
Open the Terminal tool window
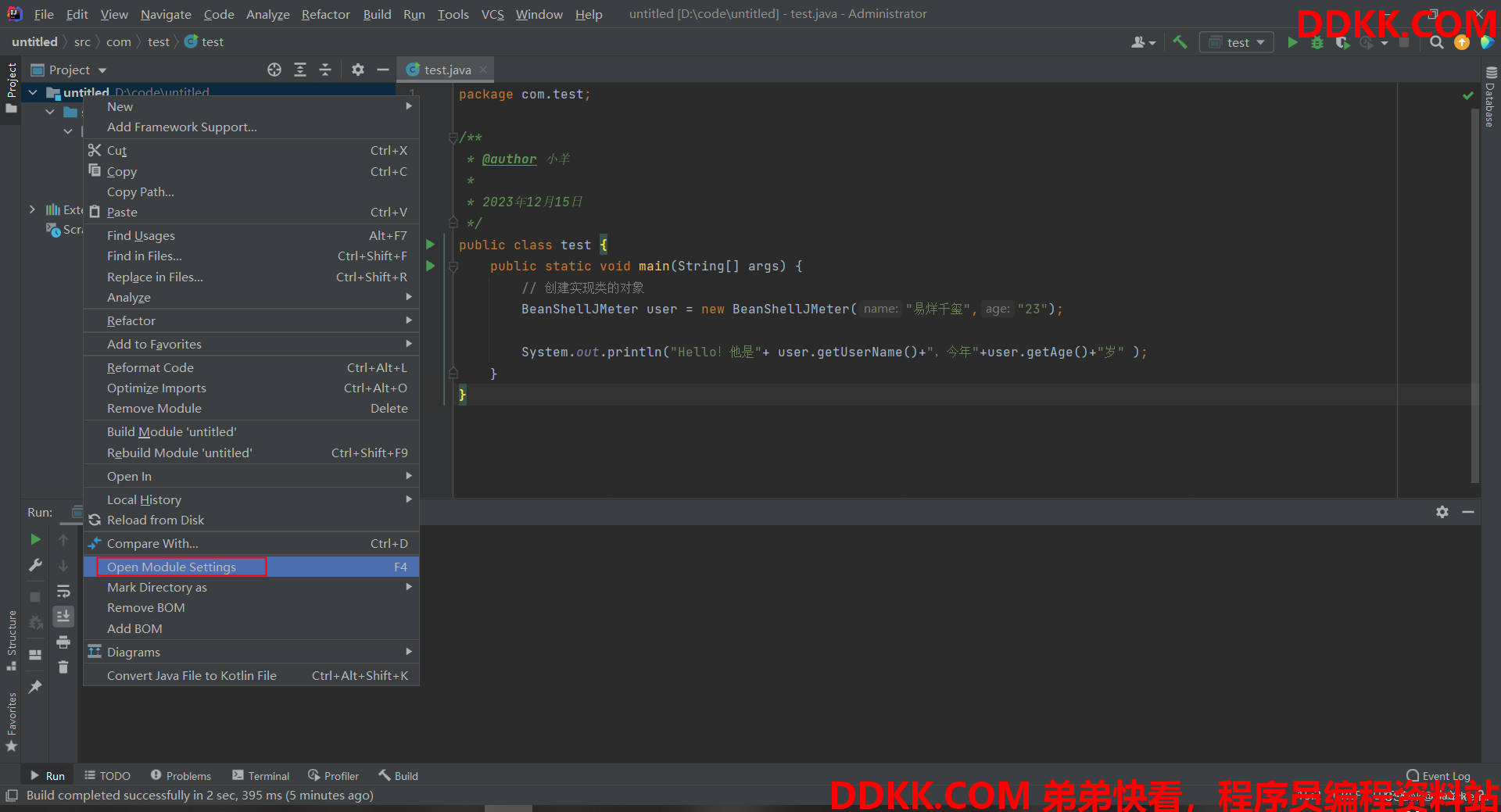pos(261,775)
